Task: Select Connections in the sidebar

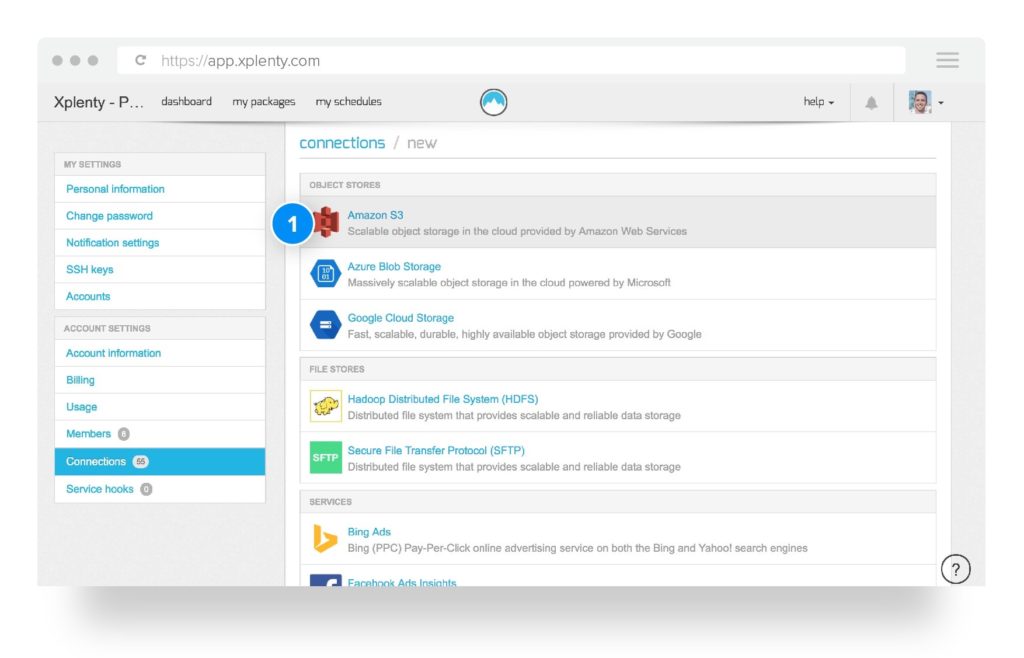Action: (x=160, y=462)
